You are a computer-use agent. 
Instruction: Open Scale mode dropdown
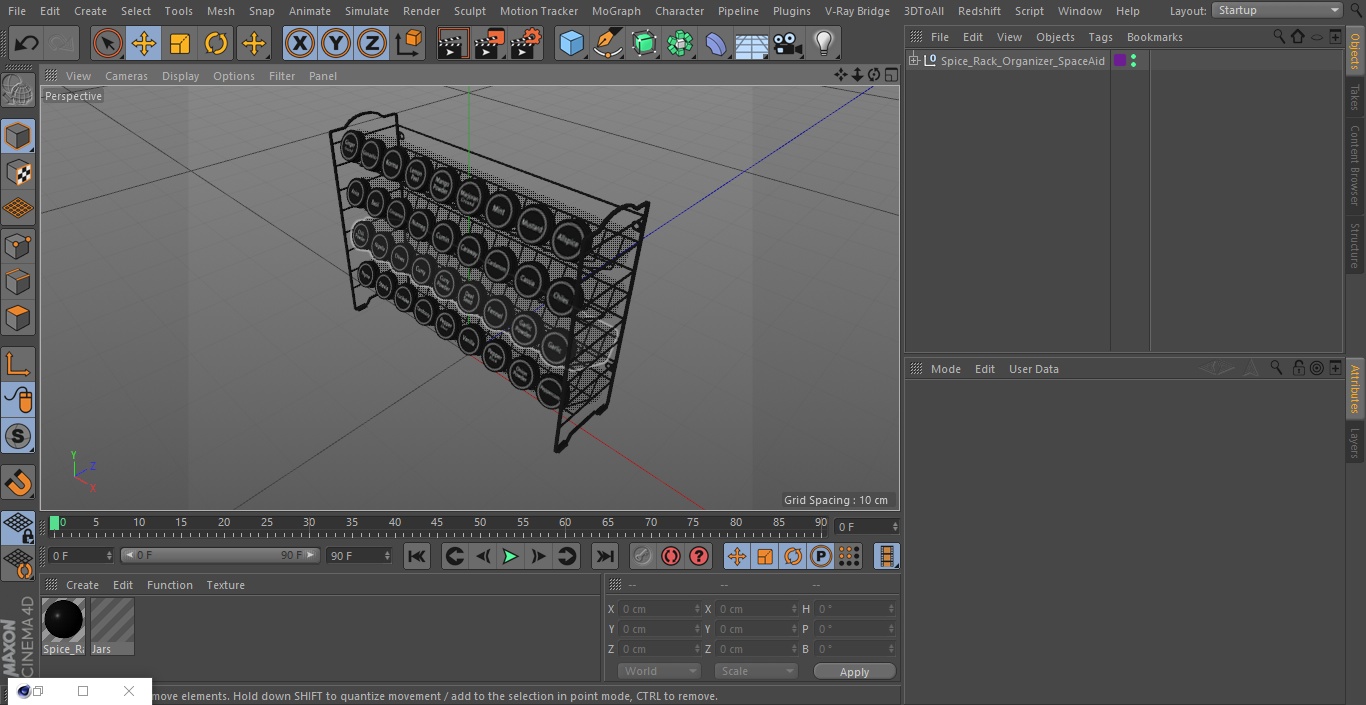click(756, 671)
